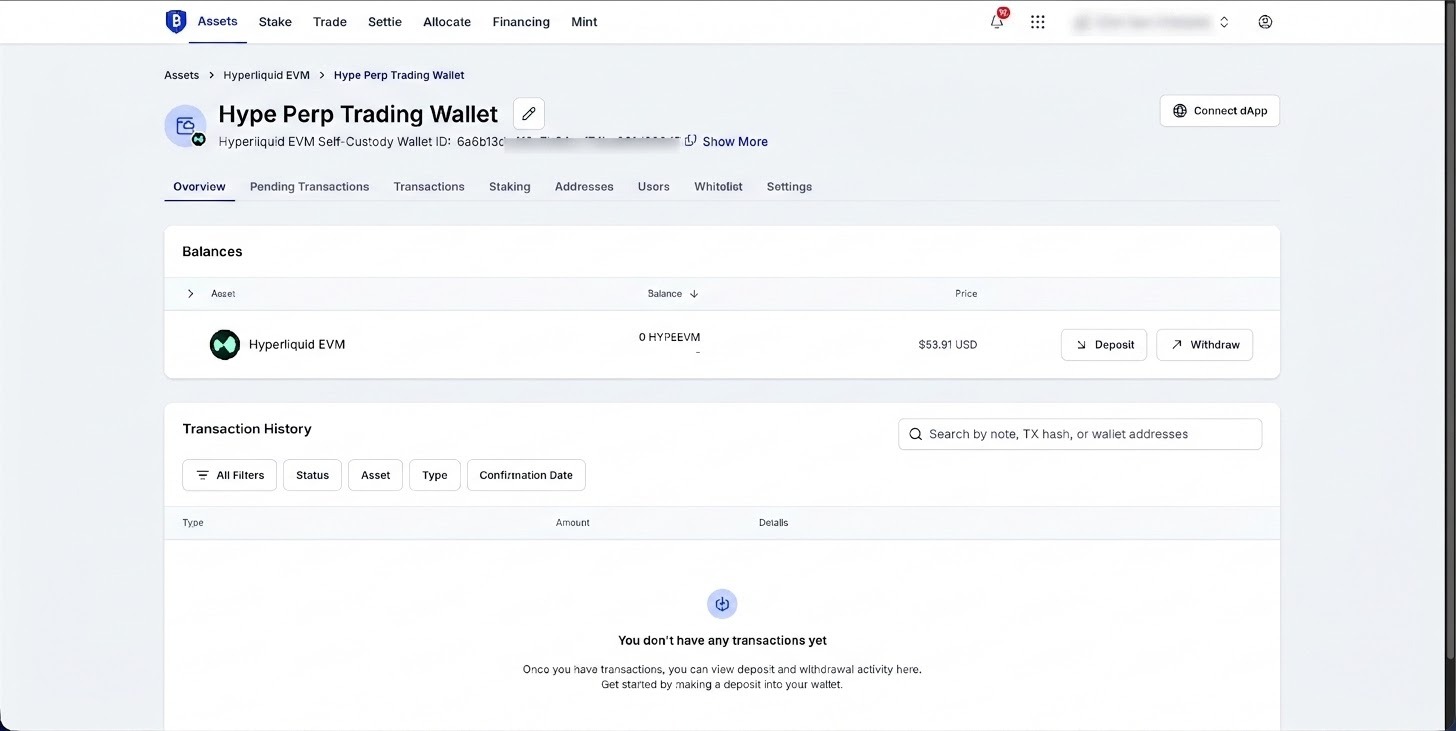Go to Stake in top navigation

tap(275, 22)
